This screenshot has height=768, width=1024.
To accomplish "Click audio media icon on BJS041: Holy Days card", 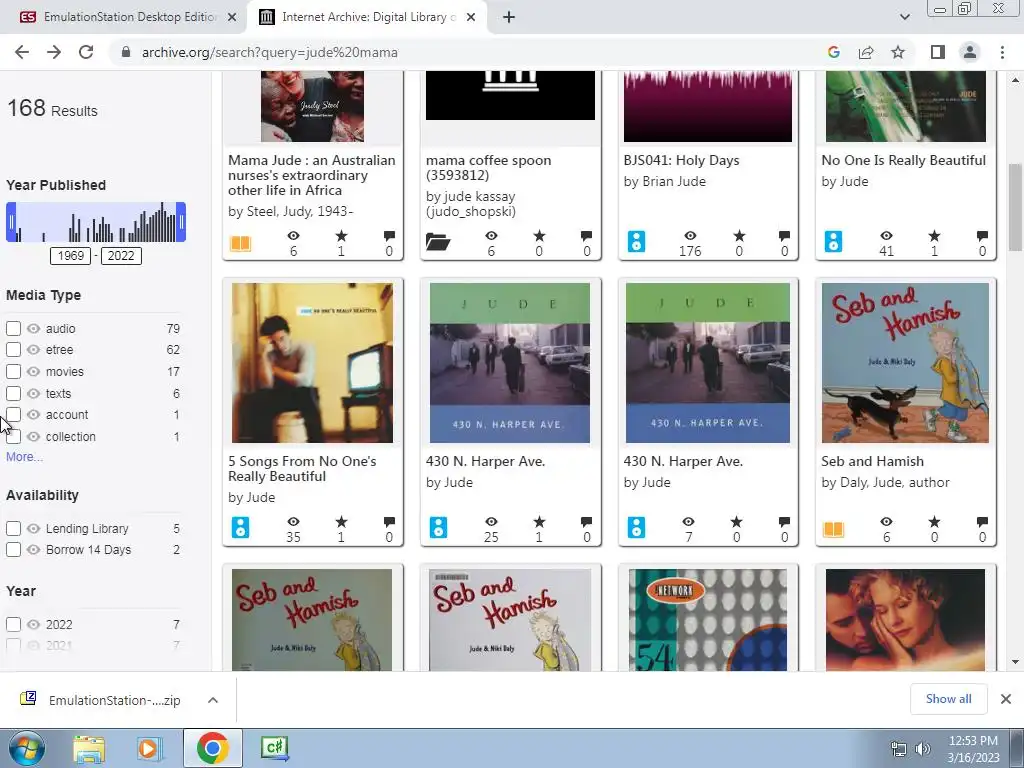I will click(637, 242).
